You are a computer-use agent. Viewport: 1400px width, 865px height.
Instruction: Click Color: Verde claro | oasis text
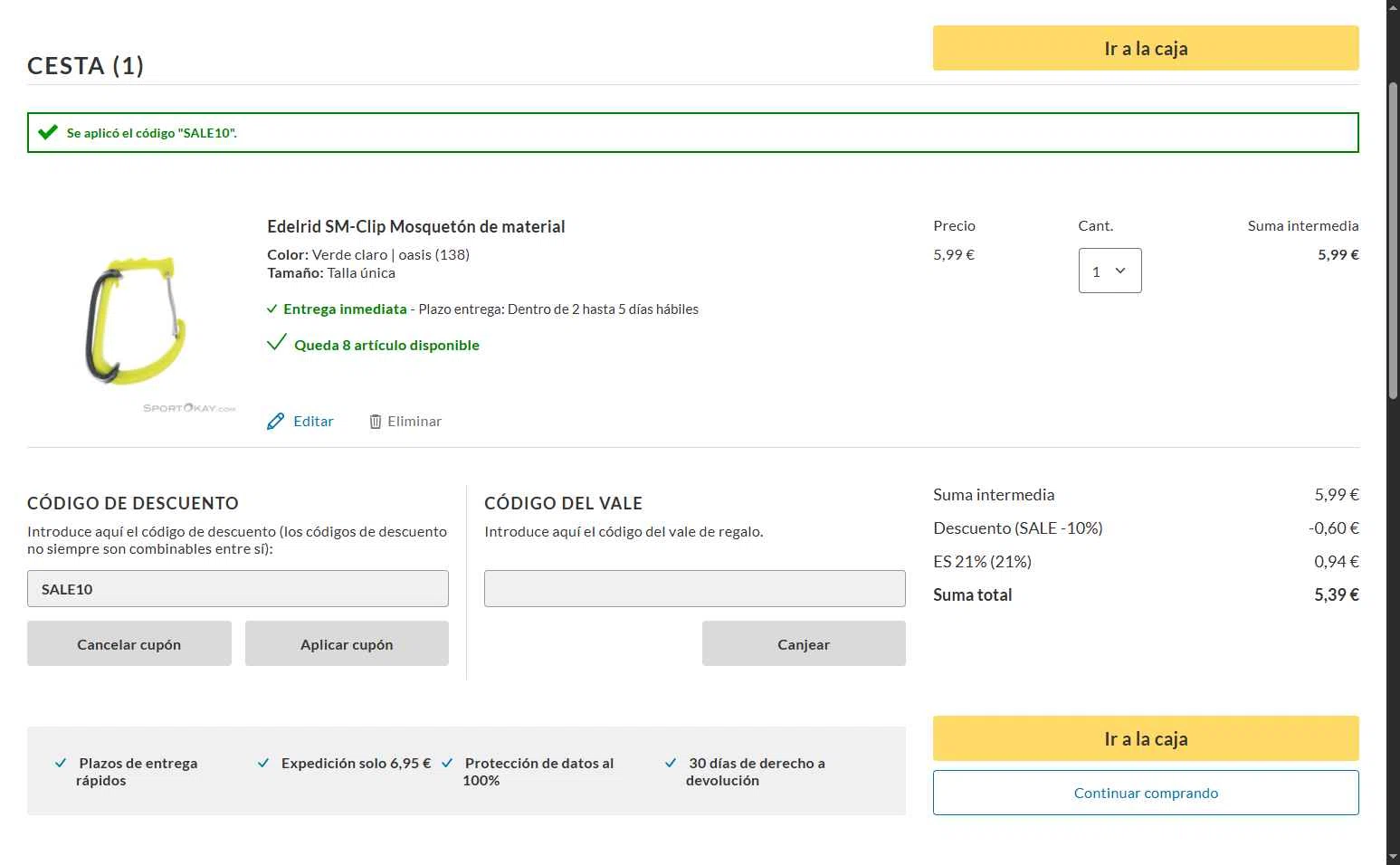(x=368, y=254)
